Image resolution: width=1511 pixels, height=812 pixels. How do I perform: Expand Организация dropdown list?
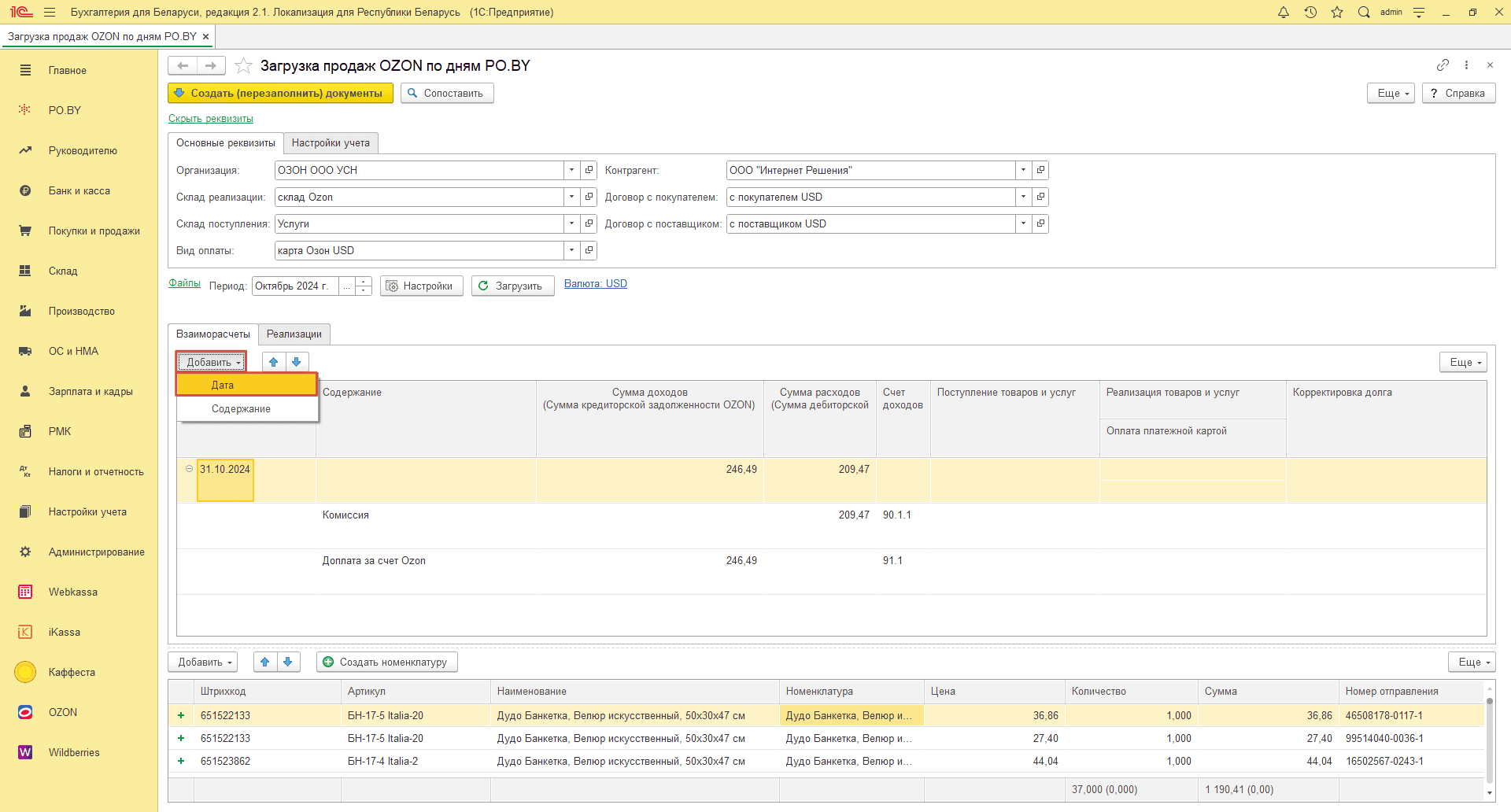pos(572,170)
